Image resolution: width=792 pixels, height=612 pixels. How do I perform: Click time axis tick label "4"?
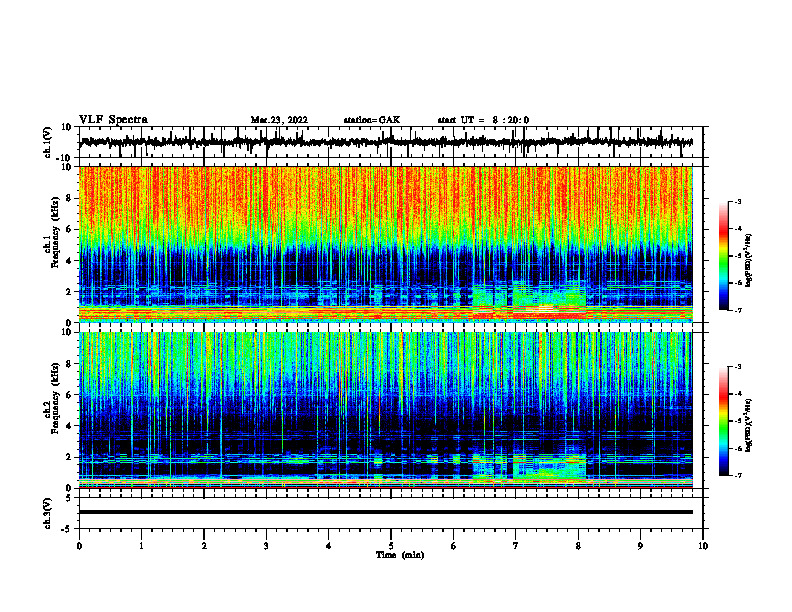point(329,546)
